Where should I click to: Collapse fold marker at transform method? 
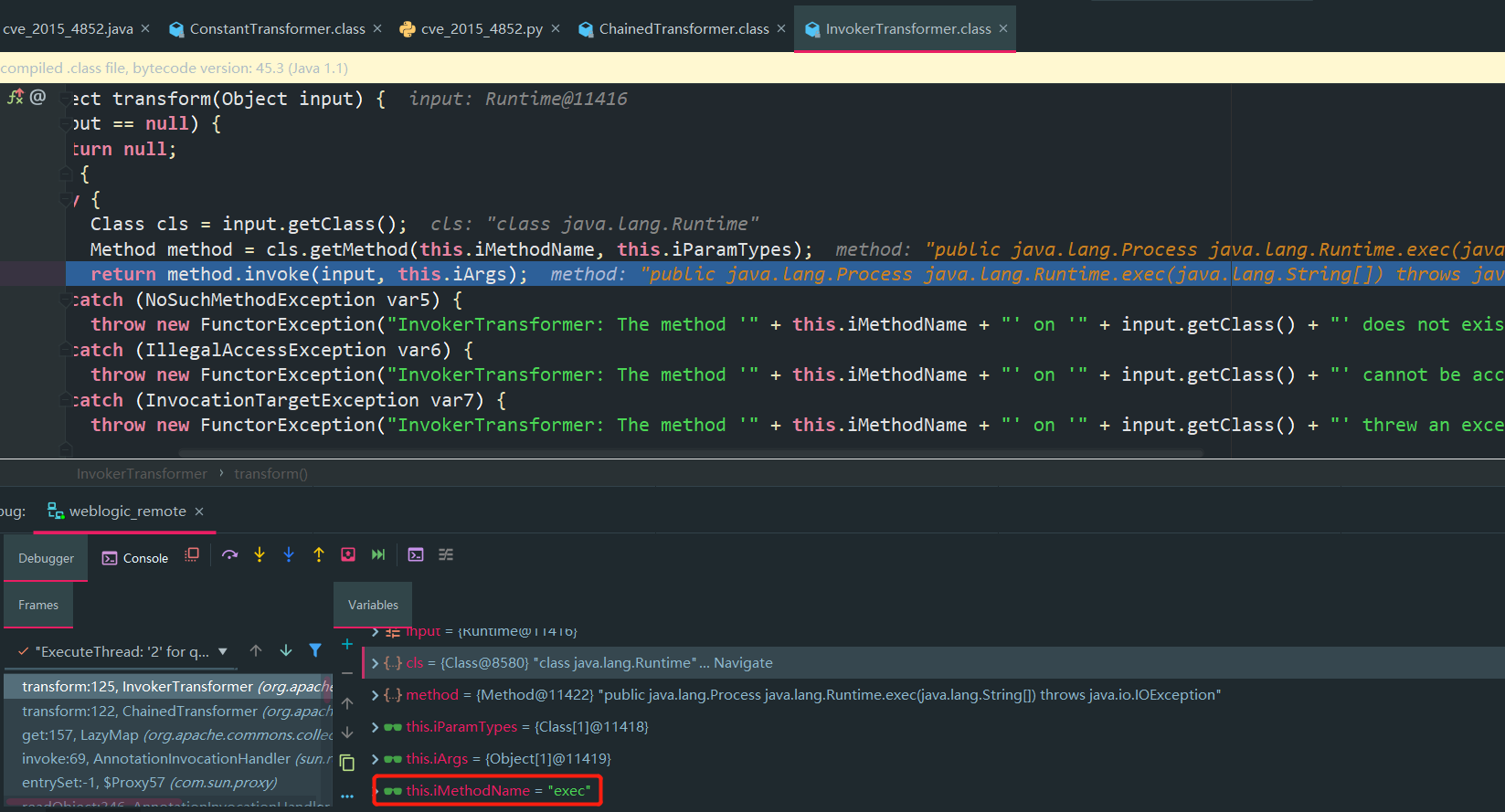(x=66, y=98)
